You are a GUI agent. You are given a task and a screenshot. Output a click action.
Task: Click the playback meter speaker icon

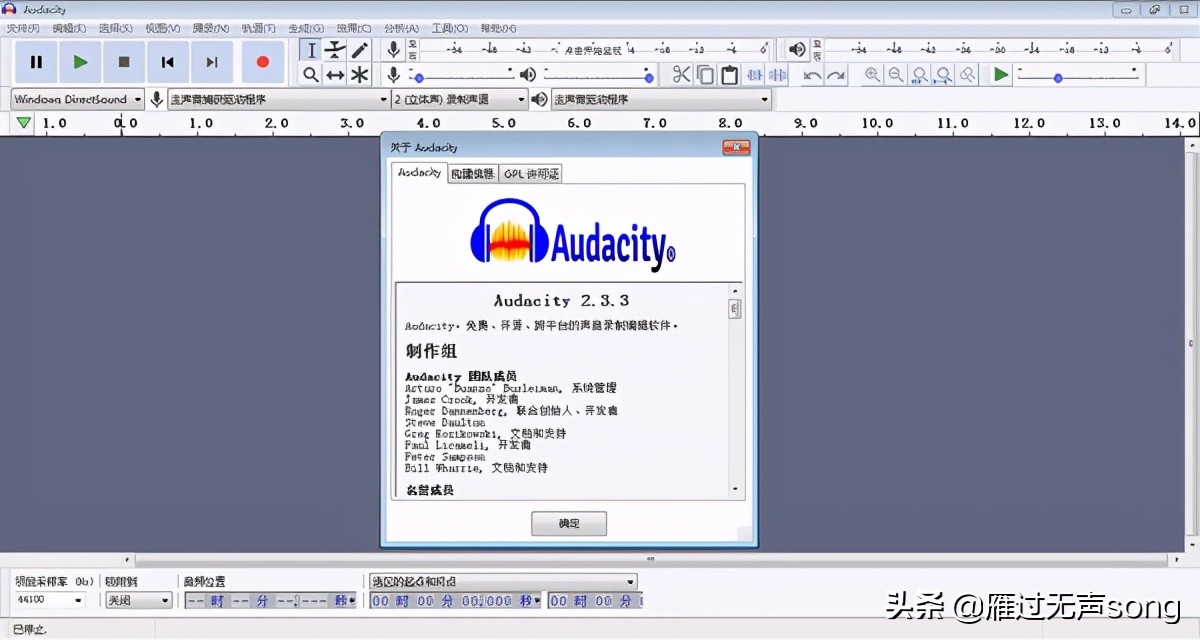coord(796,49)
